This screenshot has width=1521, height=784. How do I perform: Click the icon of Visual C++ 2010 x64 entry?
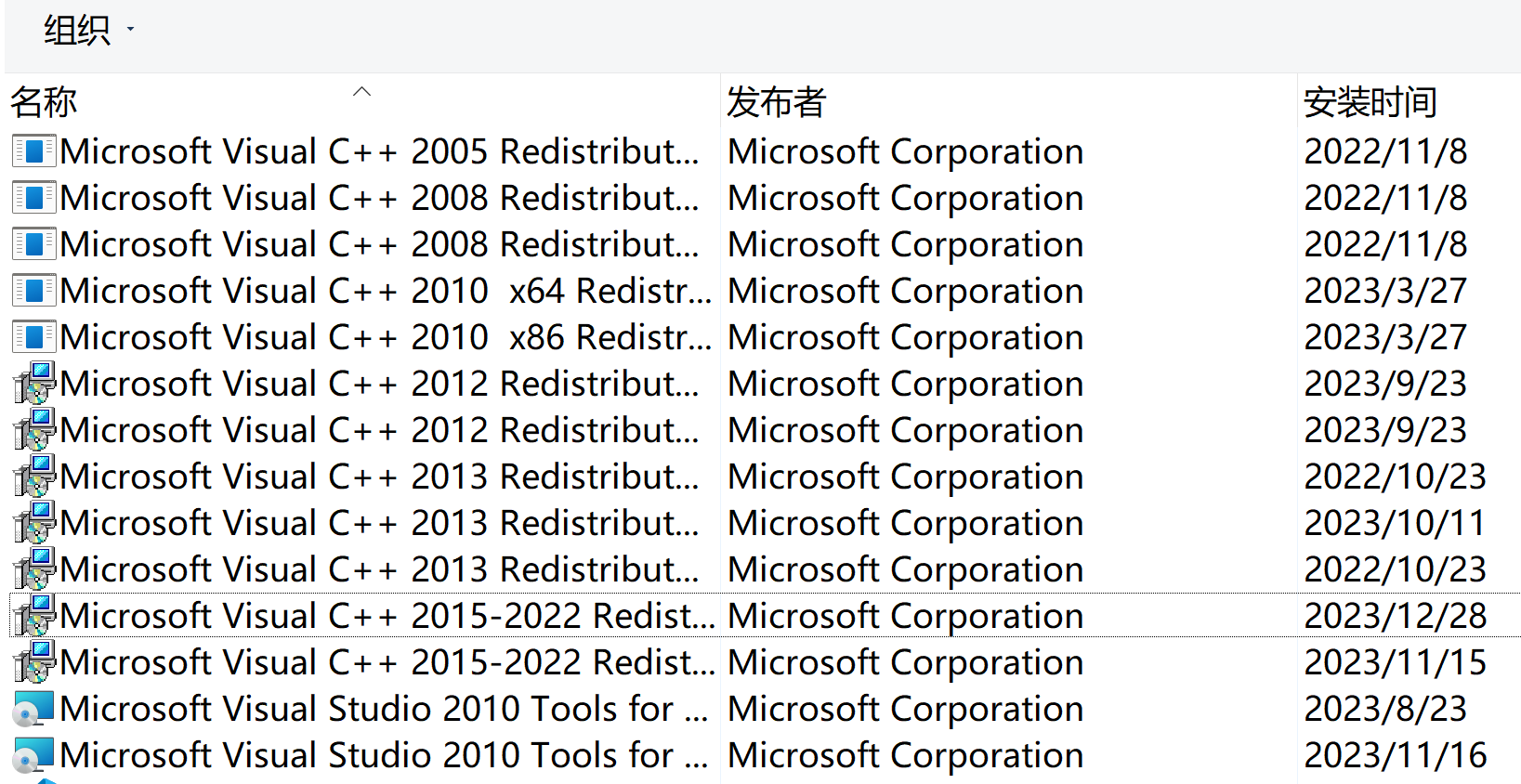(x=34, y=291)
